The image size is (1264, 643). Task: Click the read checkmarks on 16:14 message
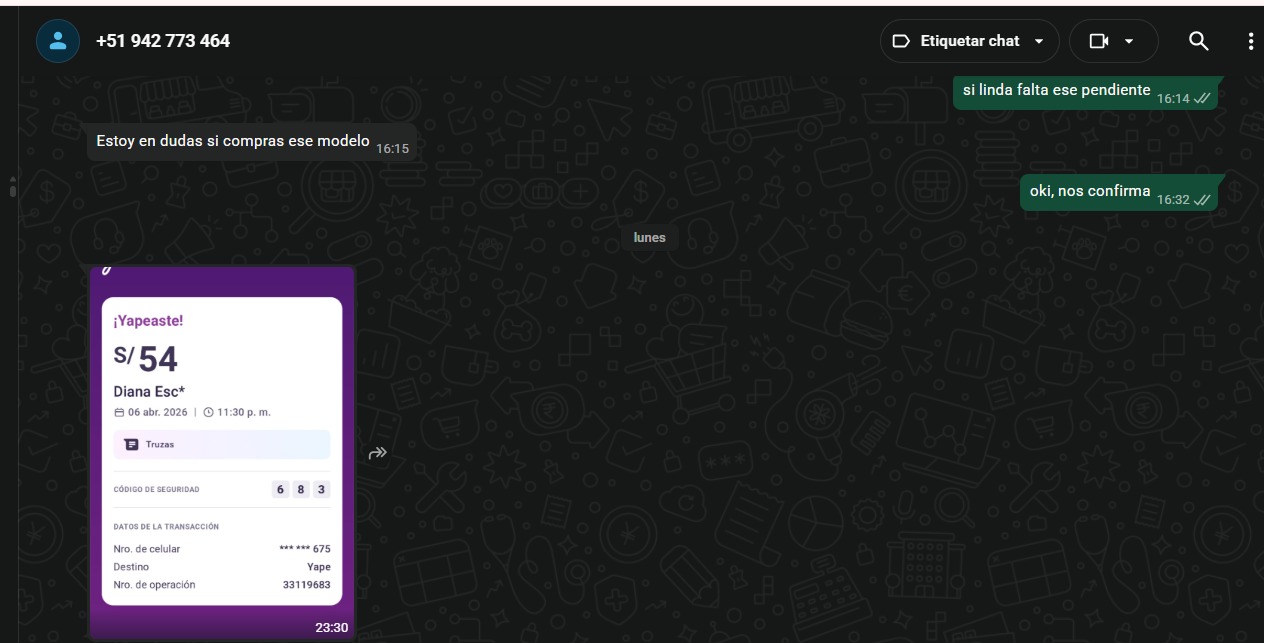pos(1202,99)
